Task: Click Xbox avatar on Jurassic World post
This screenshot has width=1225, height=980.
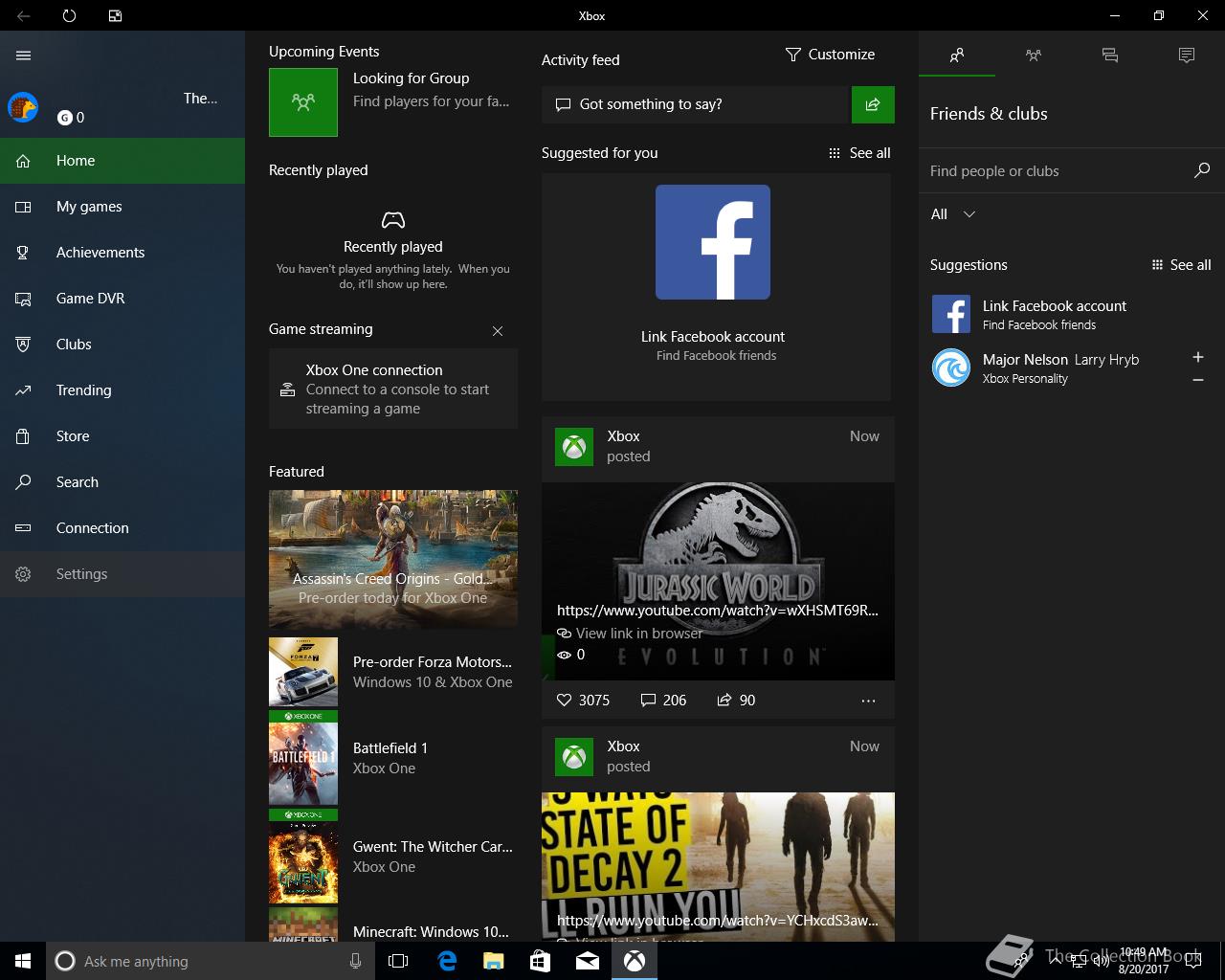Action: coord(574,447)
